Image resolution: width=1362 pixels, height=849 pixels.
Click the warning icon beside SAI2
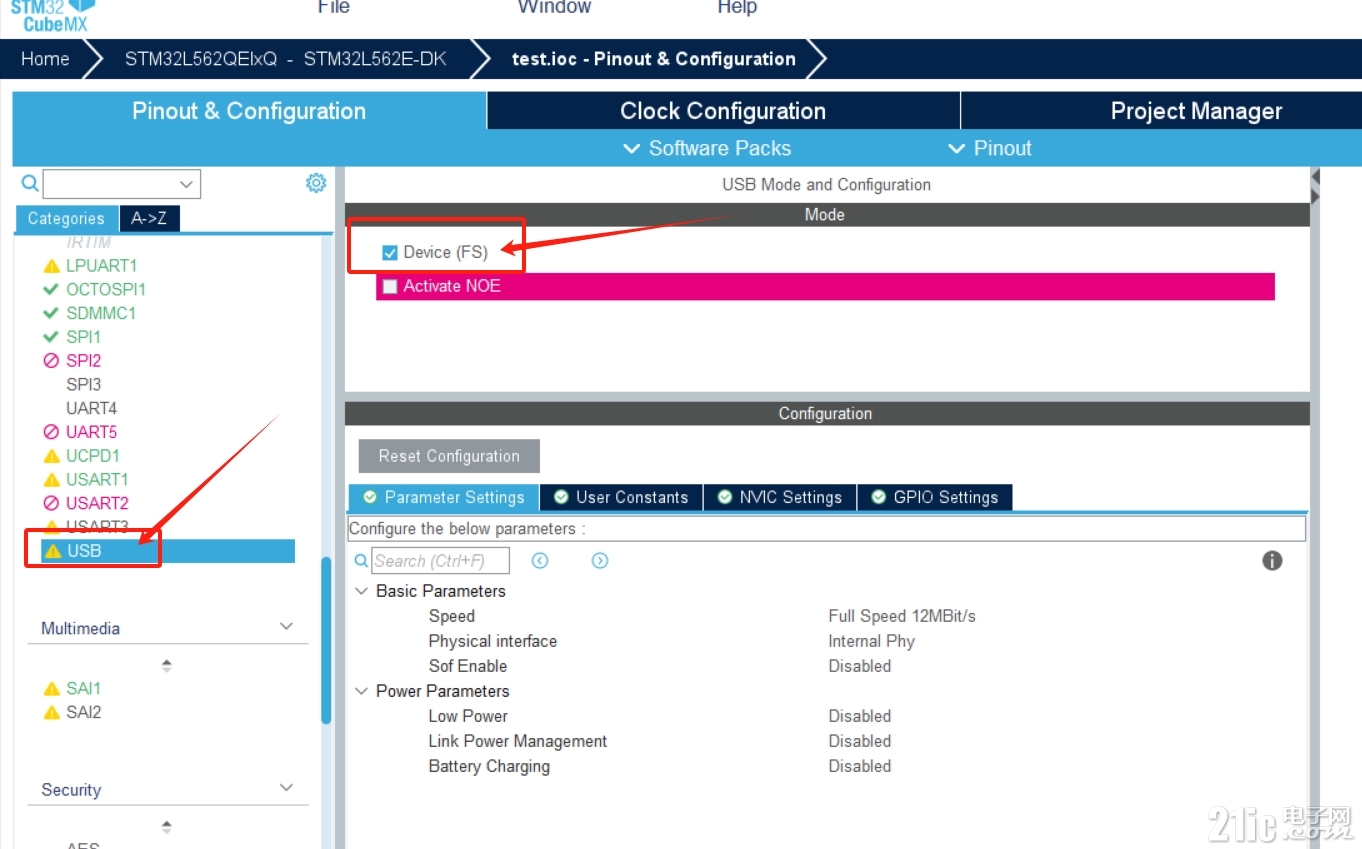52,713
